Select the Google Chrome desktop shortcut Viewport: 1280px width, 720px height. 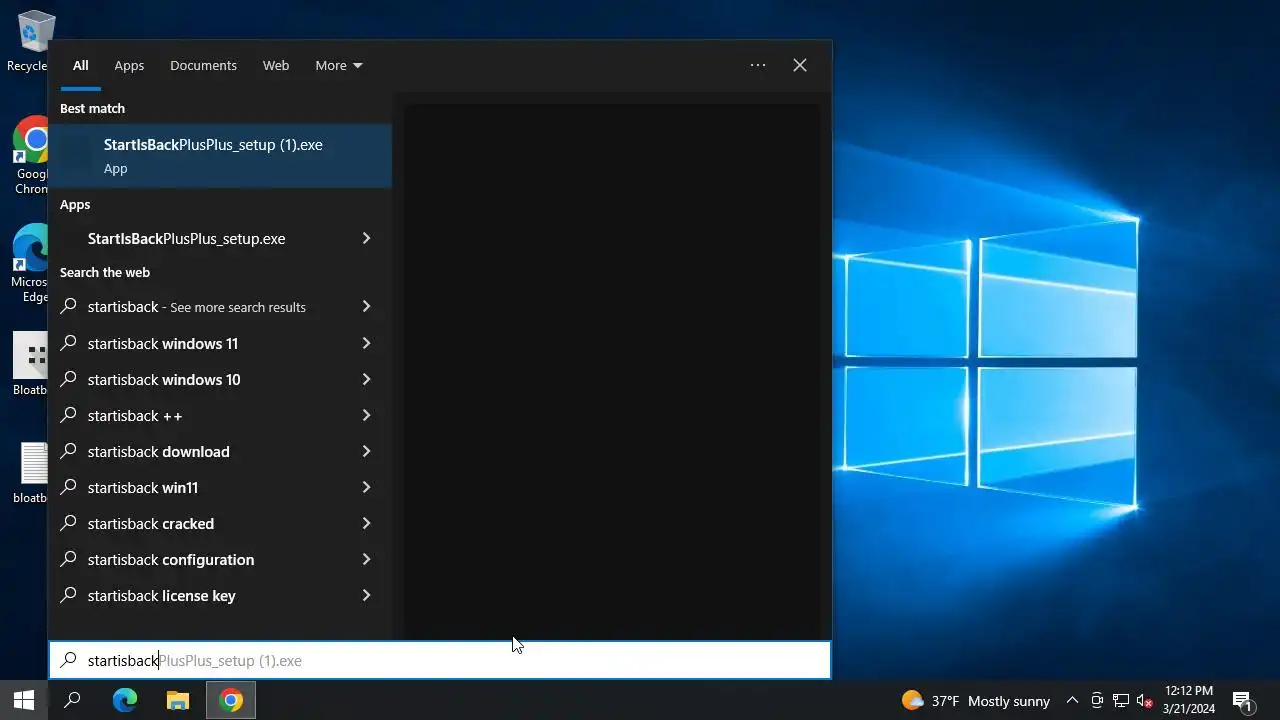[x=32, y=156]
